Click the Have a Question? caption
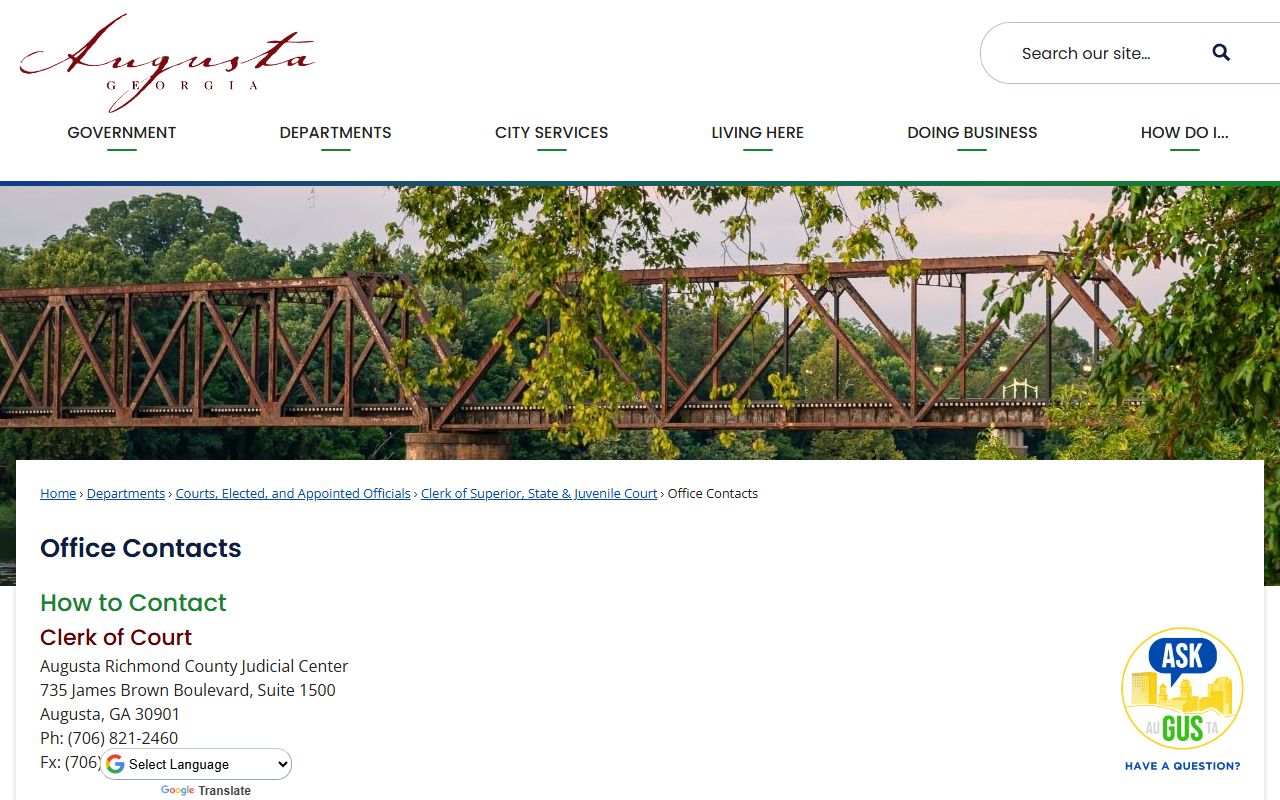 [1182, 766]
